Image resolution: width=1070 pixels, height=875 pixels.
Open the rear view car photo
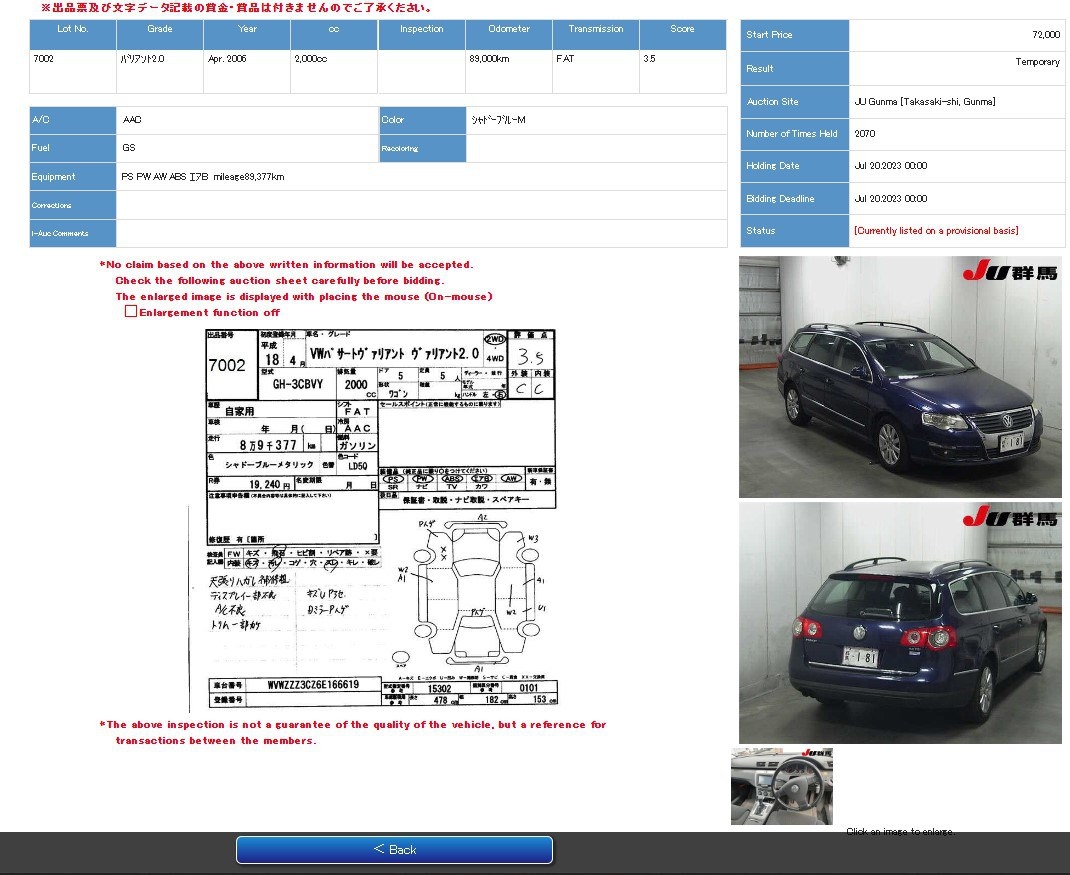pos(900,622)
